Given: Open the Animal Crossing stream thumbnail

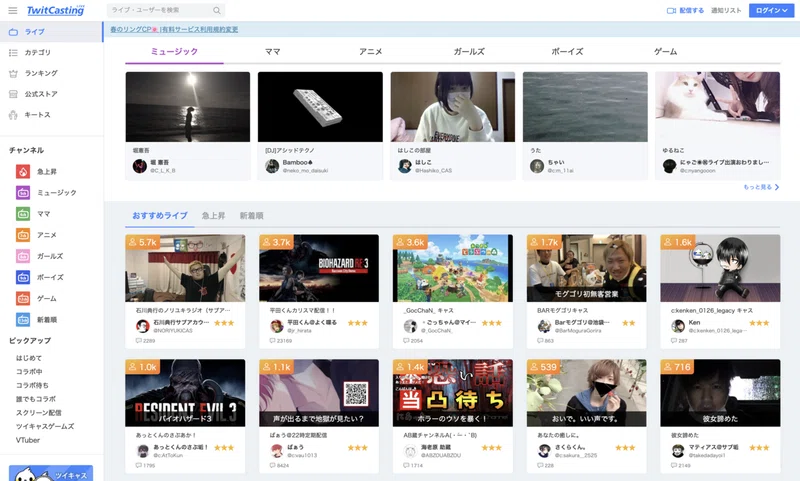Looking at the screenshot, I should (x=453, y=268).
